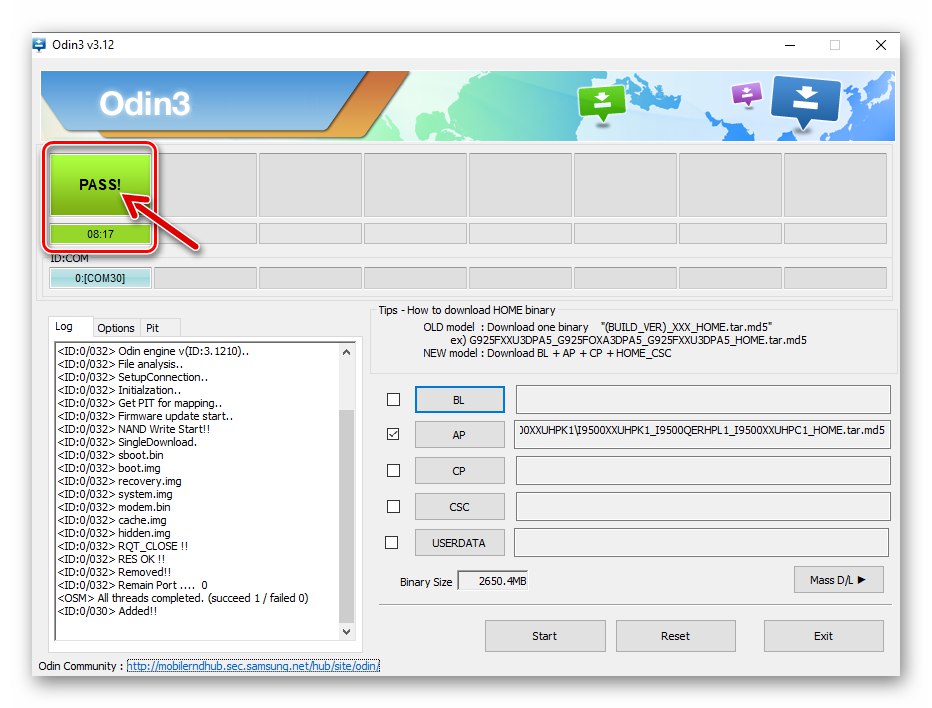Click the Start button

tap(545, 636)
